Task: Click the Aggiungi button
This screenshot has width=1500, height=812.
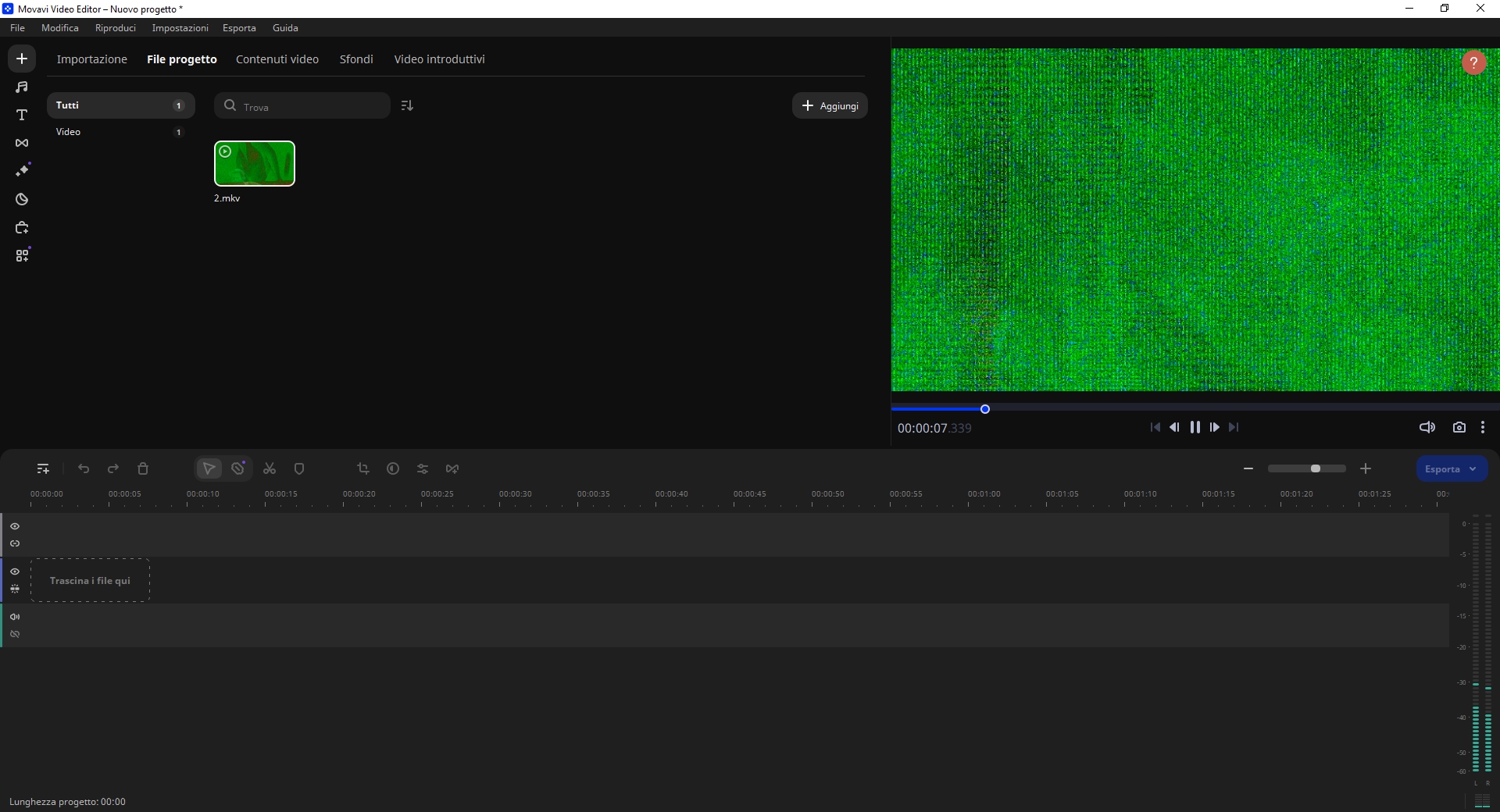Action: click(830, 105)
